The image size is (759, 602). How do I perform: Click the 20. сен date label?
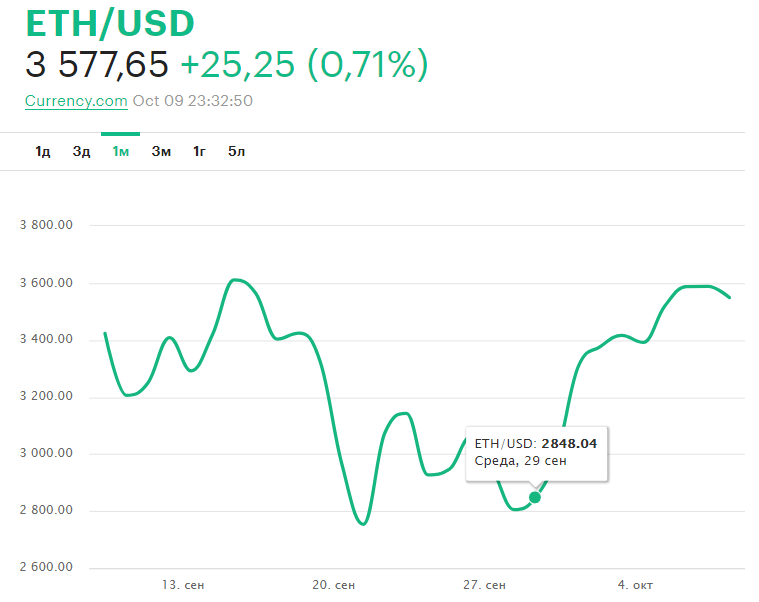333,584
